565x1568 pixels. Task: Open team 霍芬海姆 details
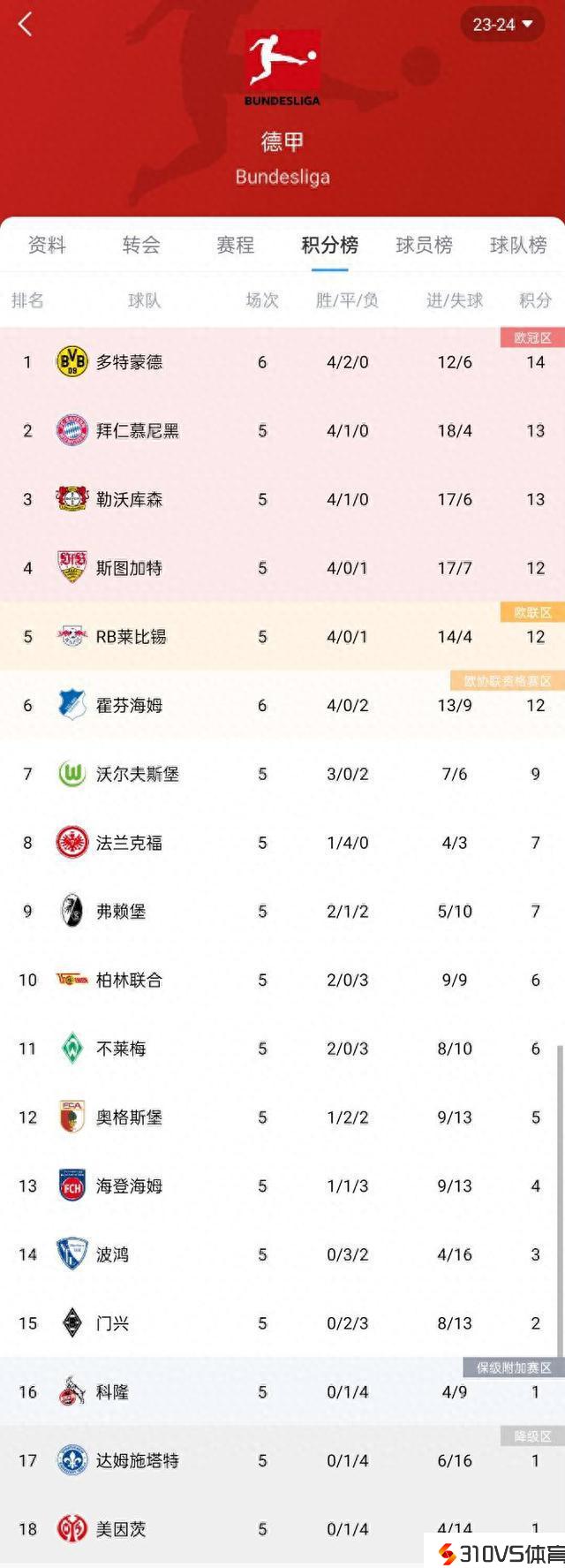click(129, 705)
